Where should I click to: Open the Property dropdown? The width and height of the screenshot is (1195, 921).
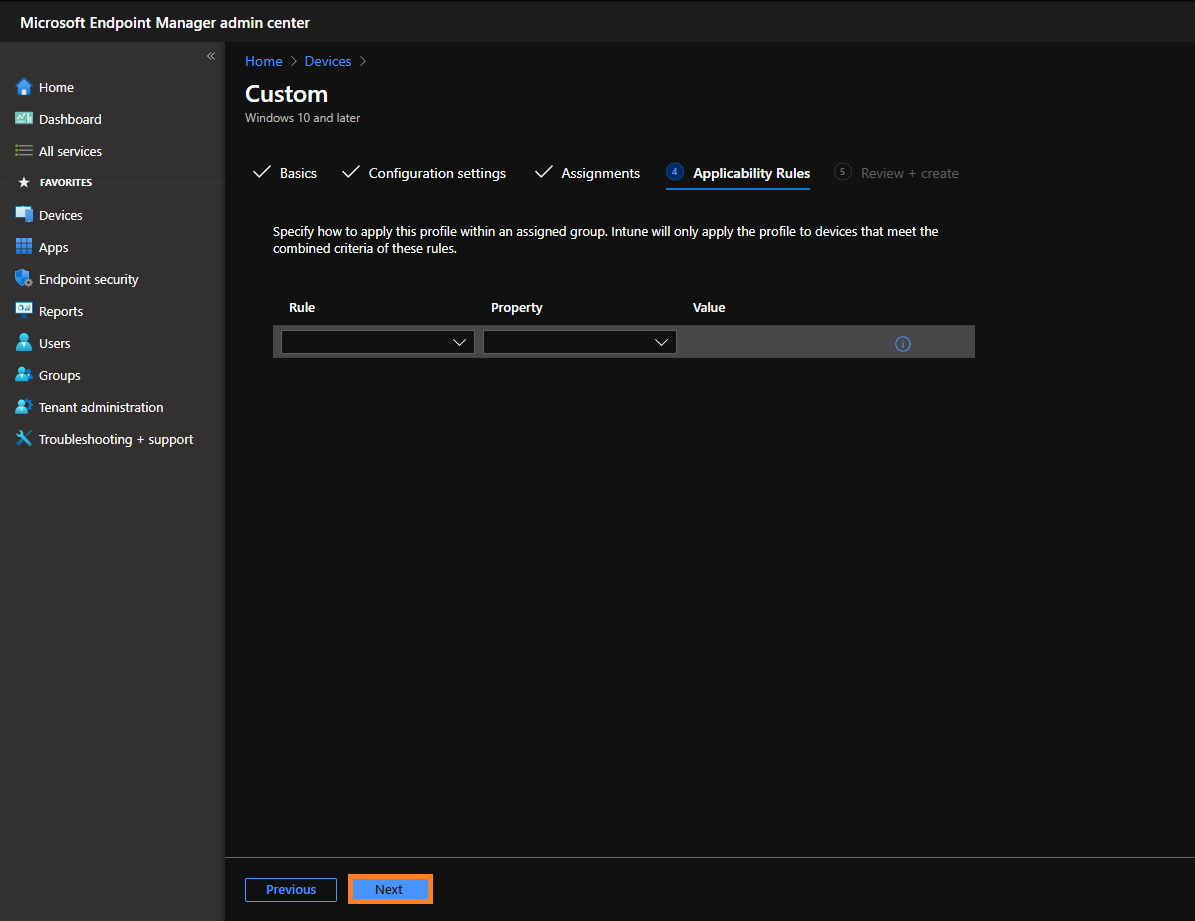click(x=580, y=342)
